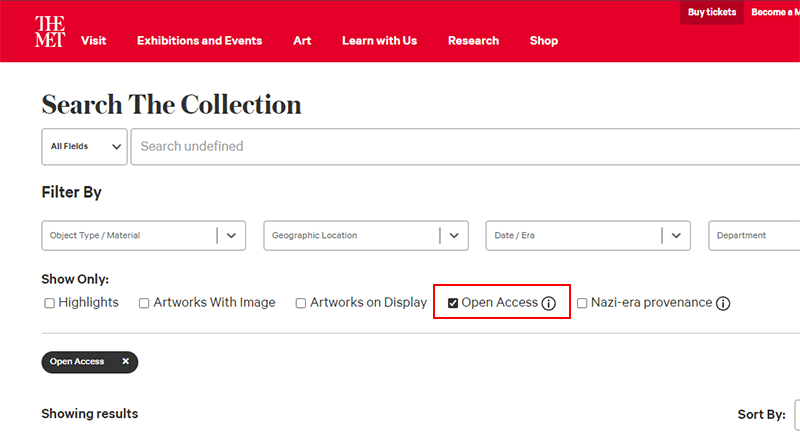800x445 pixels.
Task: Remove the Open Access filter chip
Action: (x=125, y=361)
